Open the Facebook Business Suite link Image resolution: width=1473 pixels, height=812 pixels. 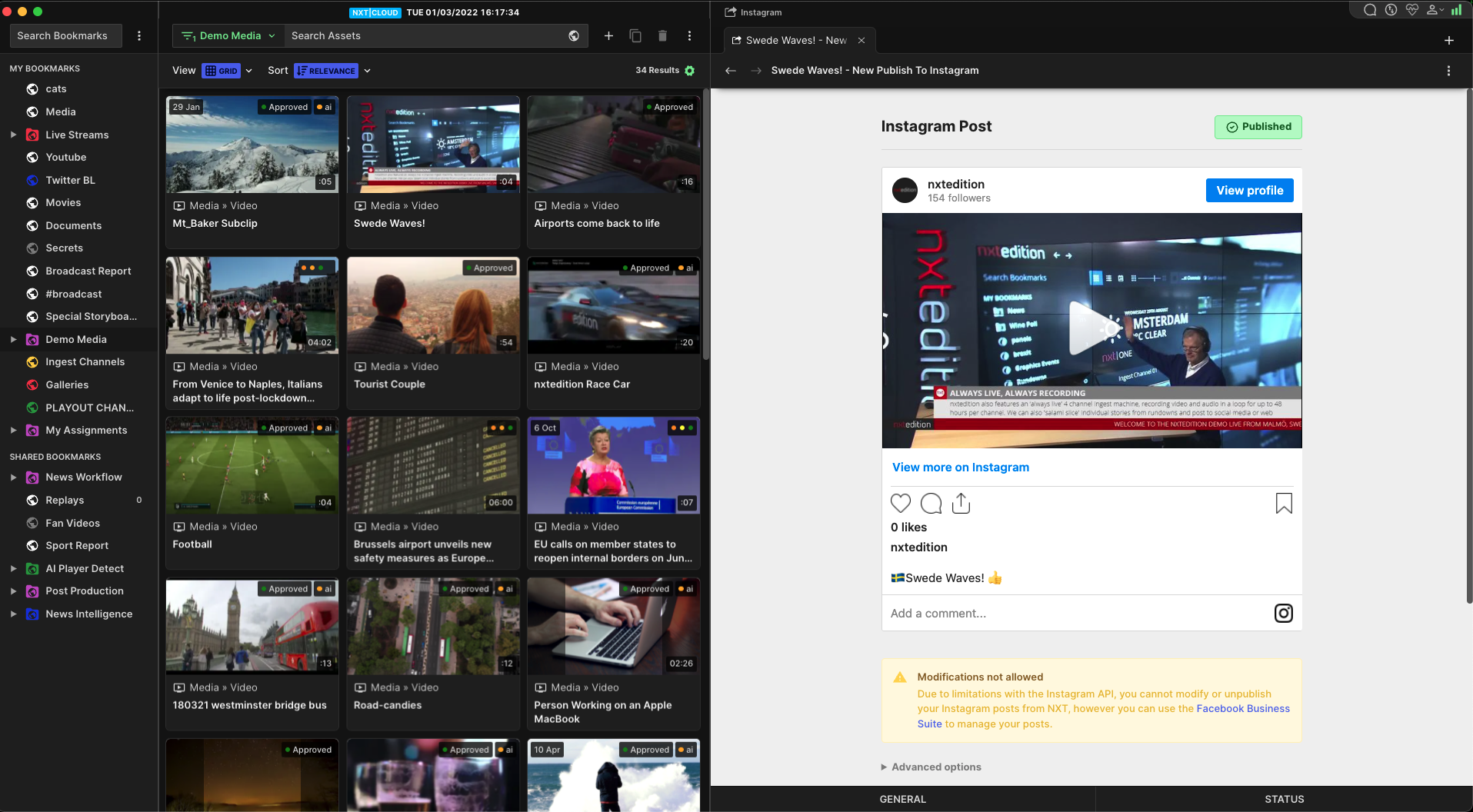tap(1243, 709)
